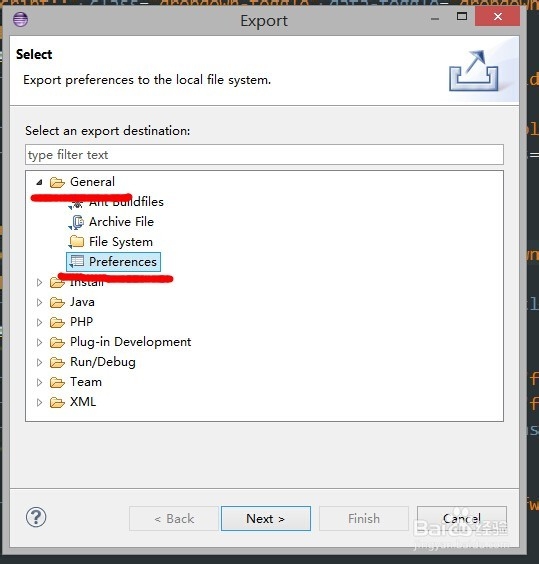Viewport: 539px width, 564px height.
Task: Click the Next button
Action: tap(266, 518)
